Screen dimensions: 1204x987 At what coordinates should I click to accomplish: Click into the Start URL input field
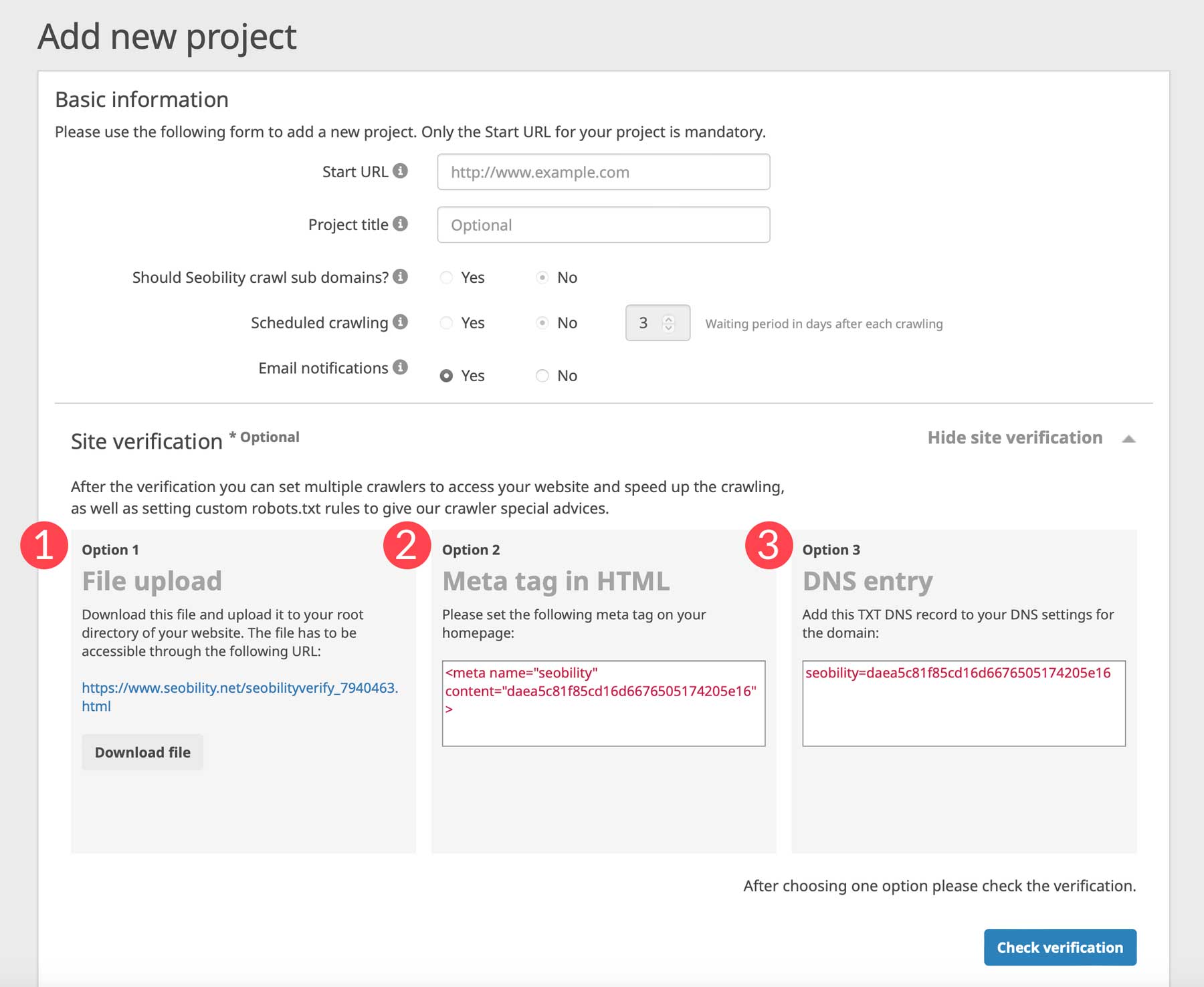coord(603,172)
